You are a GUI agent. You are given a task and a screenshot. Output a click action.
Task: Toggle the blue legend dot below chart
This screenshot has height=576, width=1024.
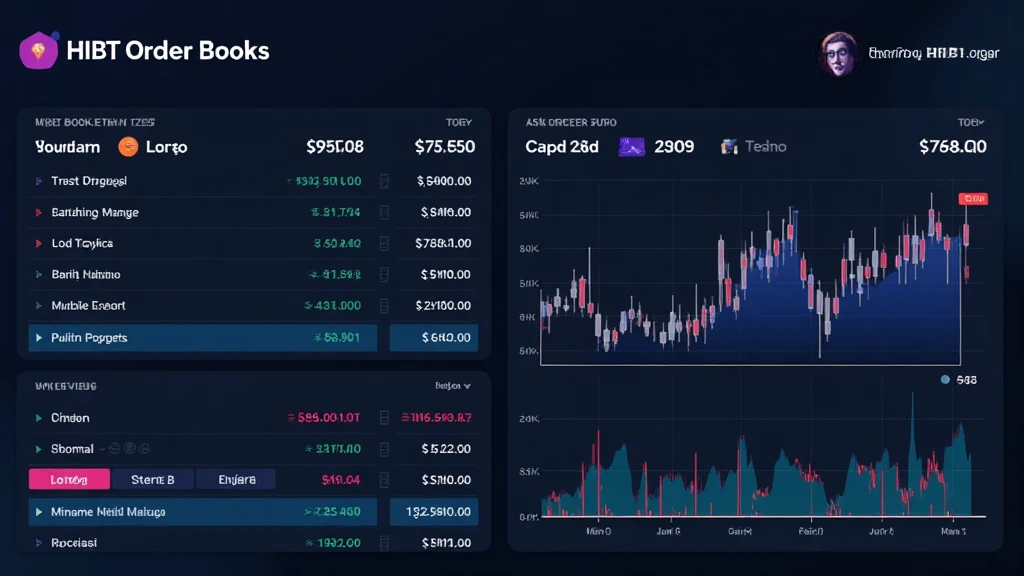point(945,380)
